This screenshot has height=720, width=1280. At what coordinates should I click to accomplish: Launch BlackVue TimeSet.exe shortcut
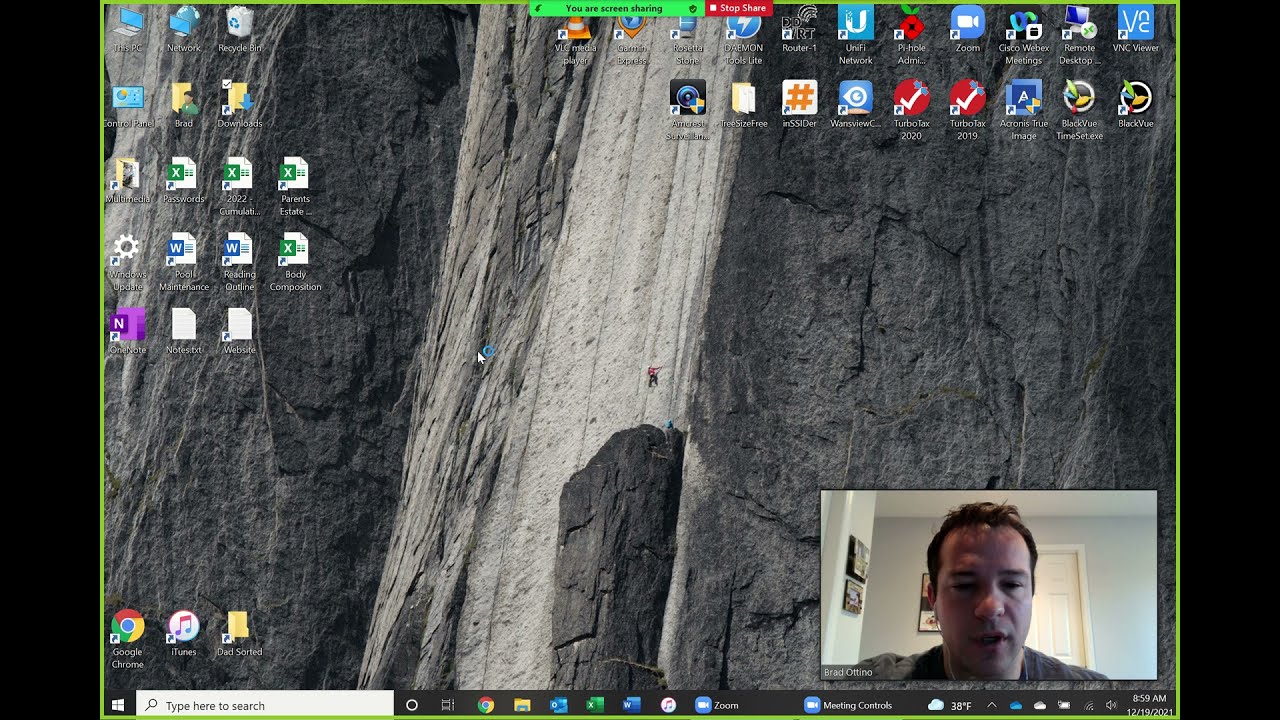click(1079, 111)
